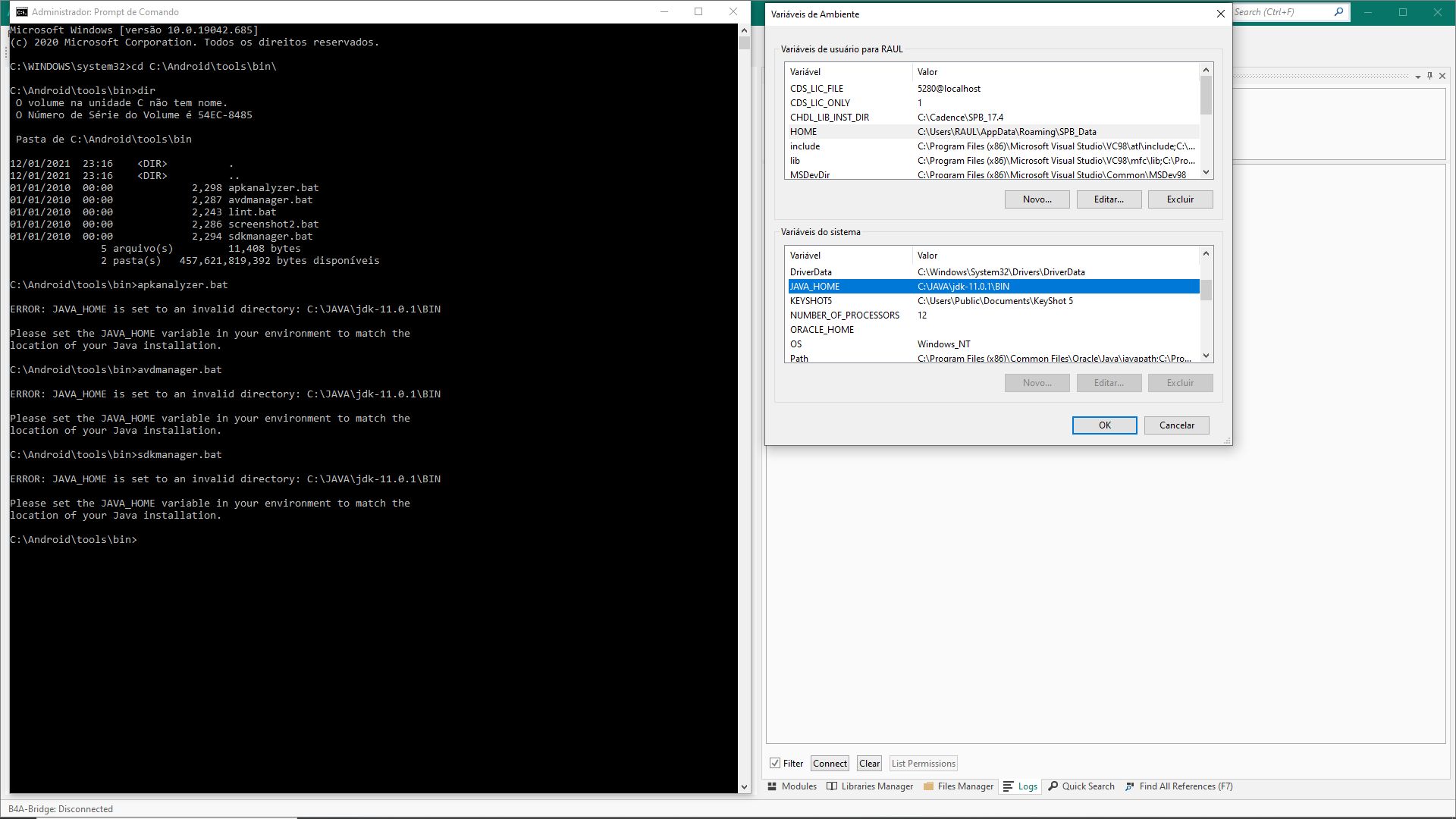Open Find All References tab

pos(1179,786)
